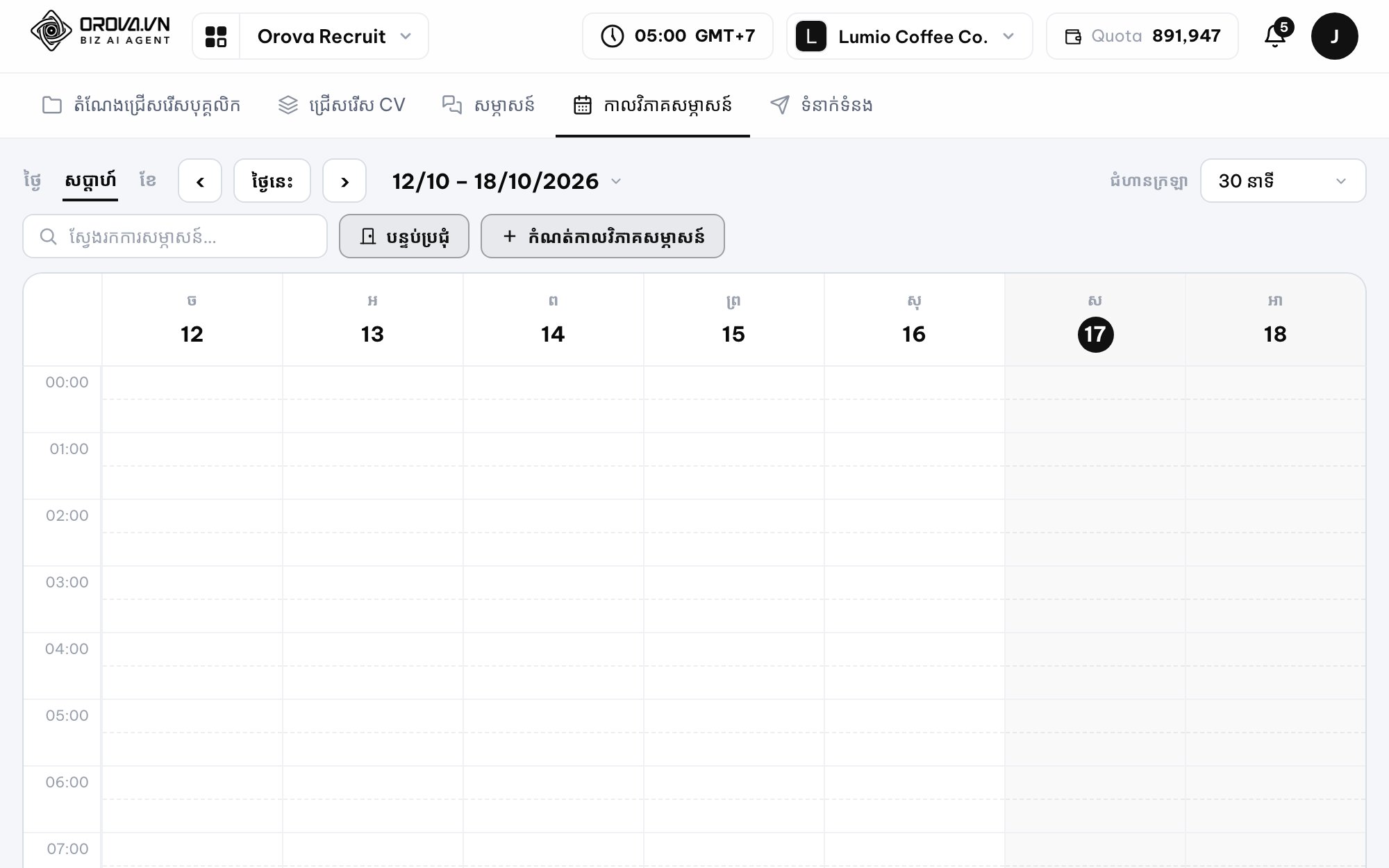Open the folder-icon recruitment positions tab

[x=141, y=105]
